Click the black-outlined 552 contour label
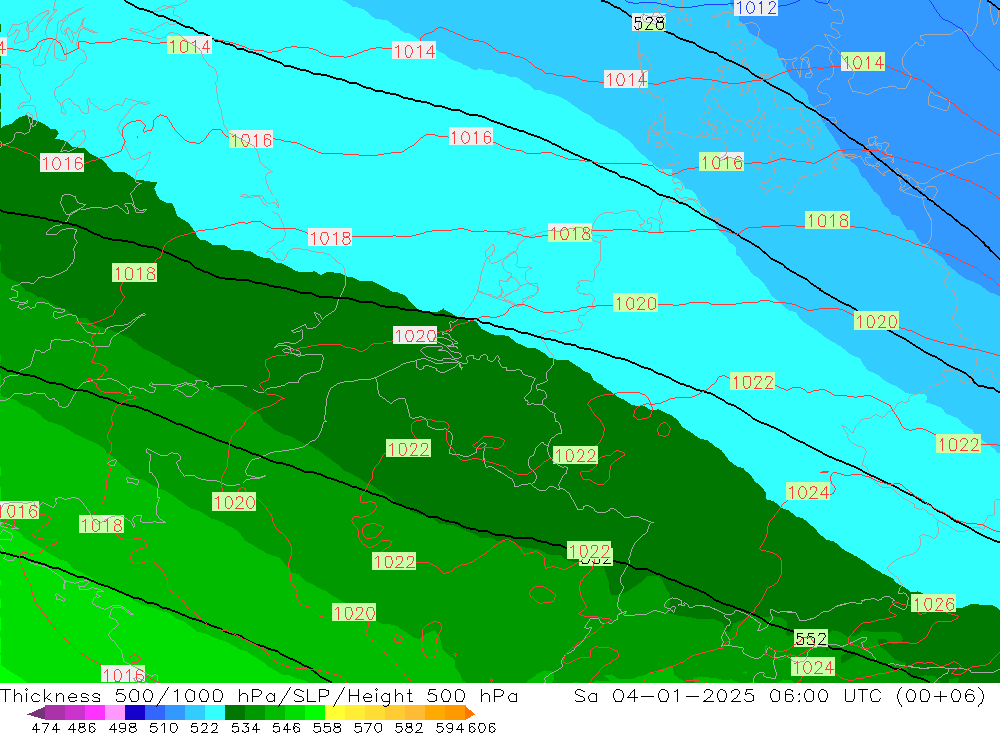The image size is (1000, 733). tap(811, 639)
